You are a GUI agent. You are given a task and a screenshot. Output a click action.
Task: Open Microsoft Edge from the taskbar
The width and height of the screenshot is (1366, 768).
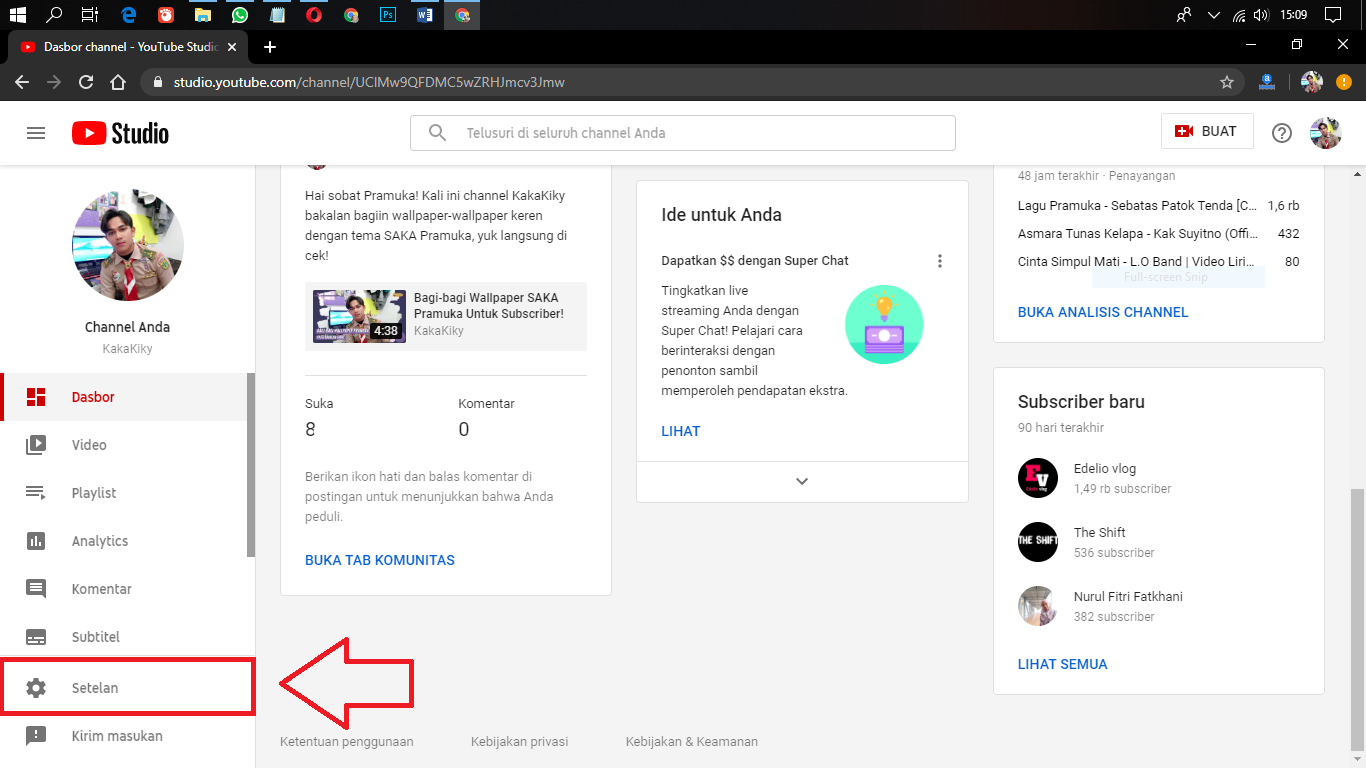point(128,15)
